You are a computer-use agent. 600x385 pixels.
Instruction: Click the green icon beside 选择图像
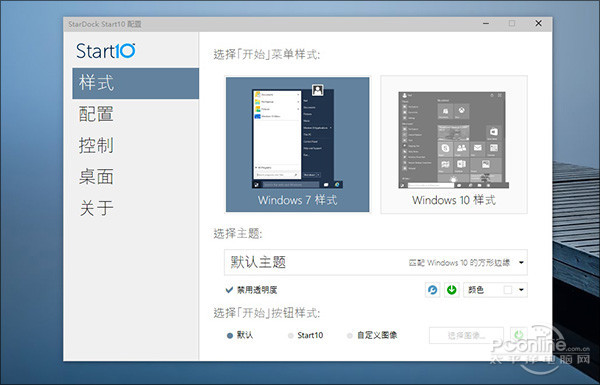(x=518, y=336)
